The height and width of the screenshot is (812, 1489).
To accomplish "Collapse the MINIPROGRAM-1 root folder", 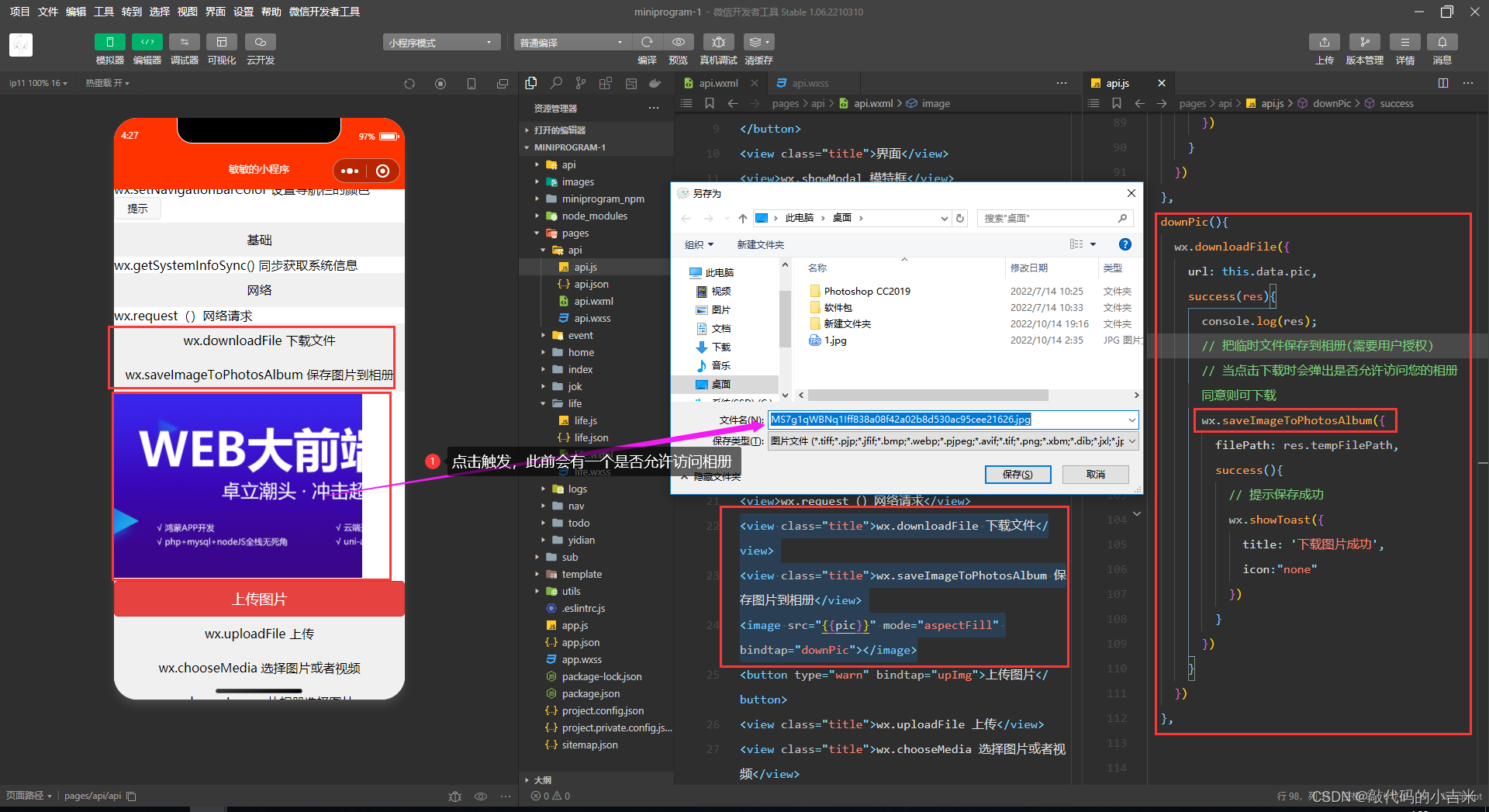I will pos(596,147).
